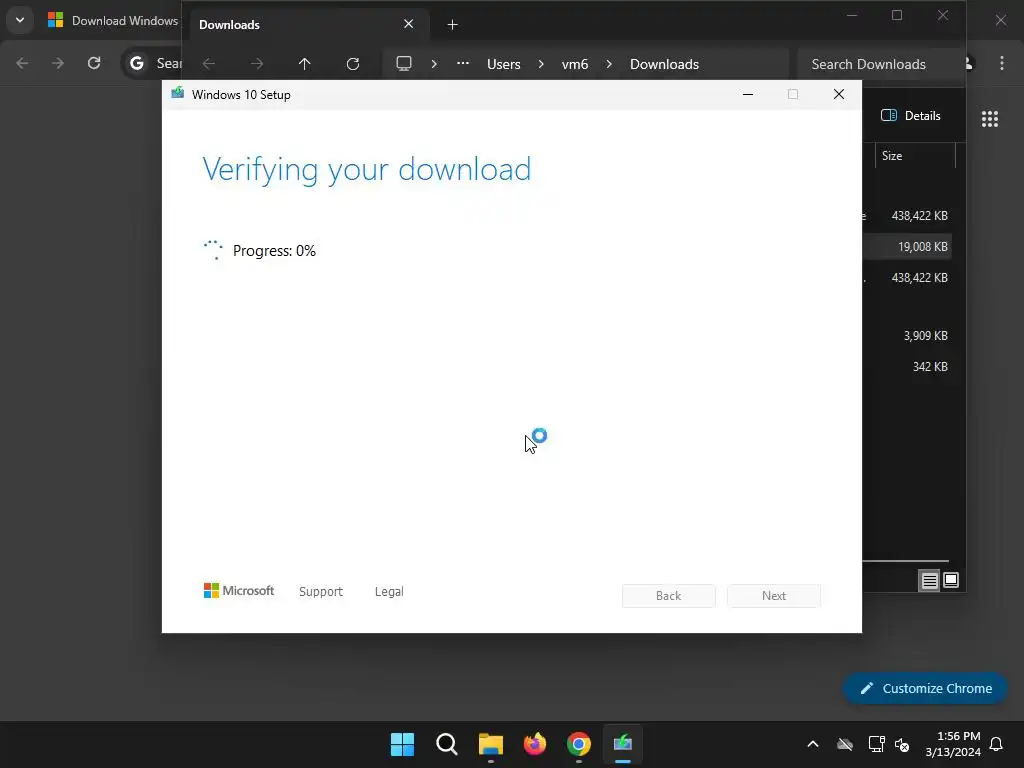
Task: Go forward in File Explorer
Action: (x=257, y=64)
